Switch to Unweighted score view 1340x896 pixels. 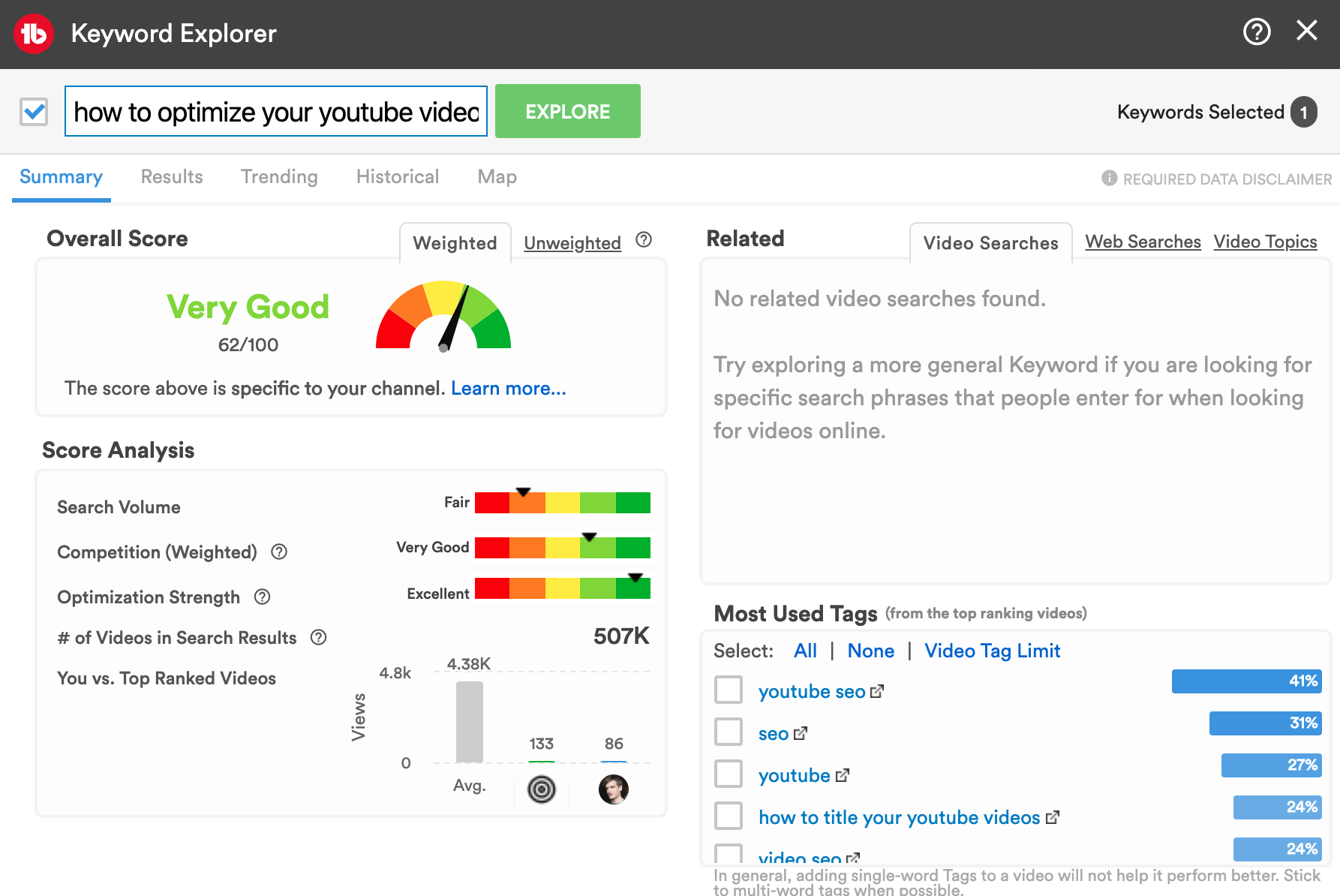coord(572,243)
